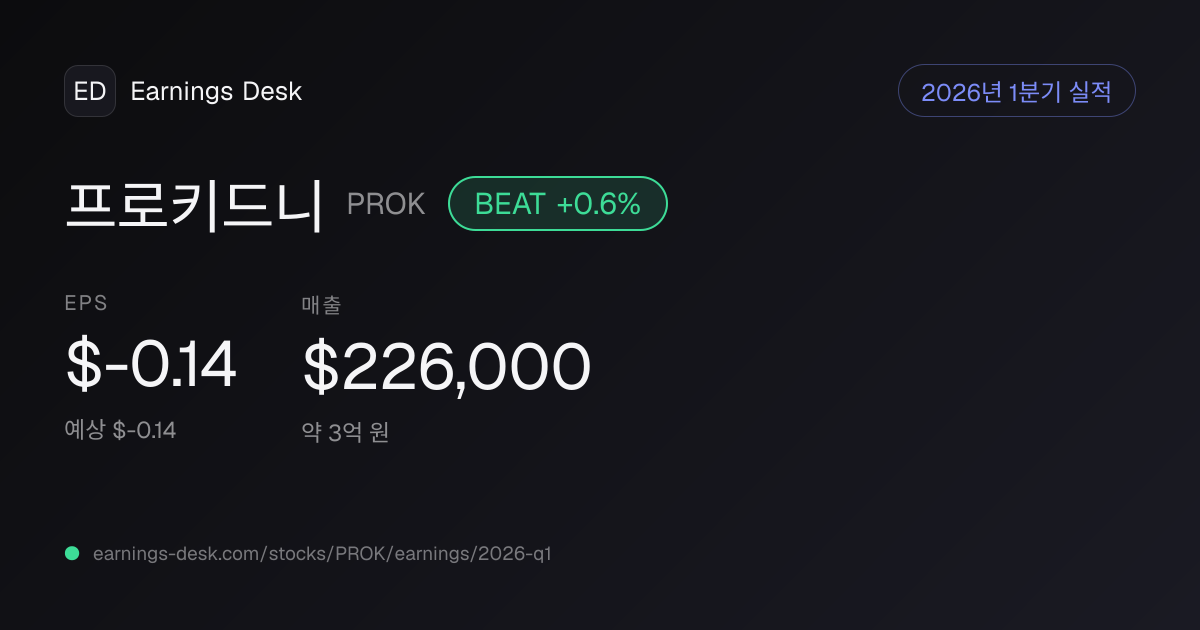Click the ED logo icon
The image size is (1200, 630).
pos(90,91)
